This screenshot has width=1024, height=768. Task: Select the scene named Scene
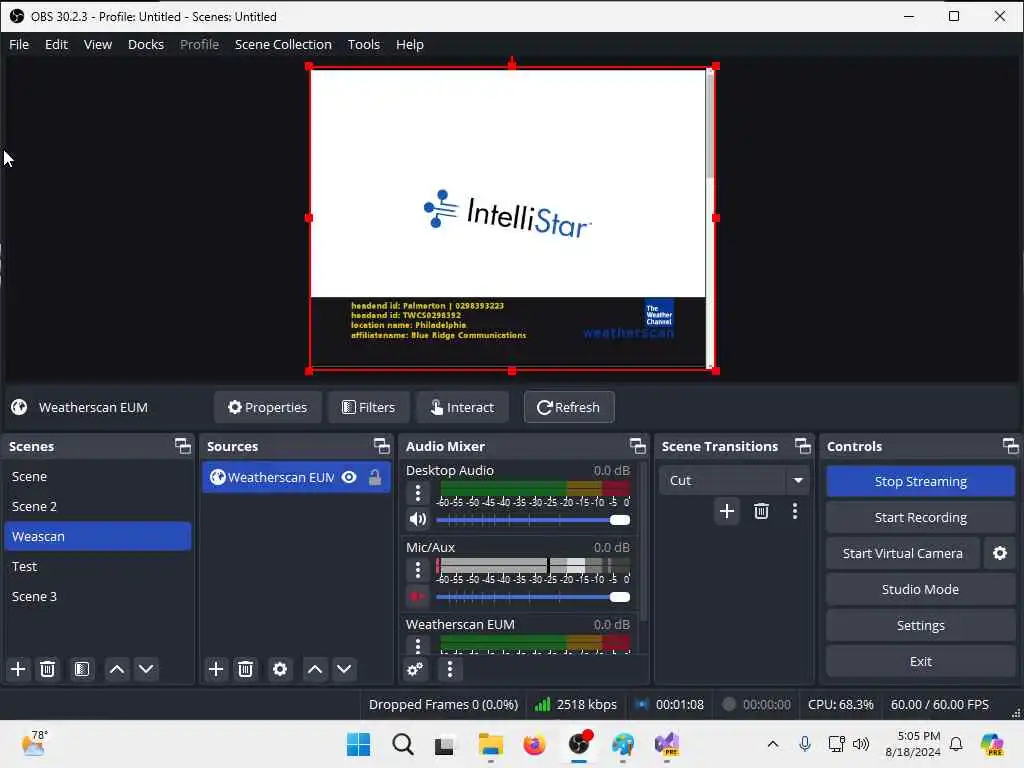[98, 477]
